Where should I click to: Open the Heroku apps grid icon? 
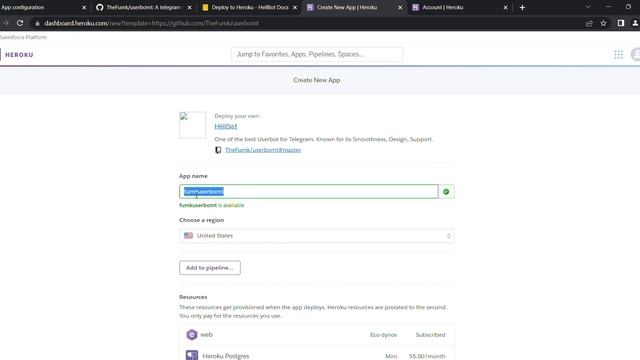pyautogui.click(x=618, y=54)
